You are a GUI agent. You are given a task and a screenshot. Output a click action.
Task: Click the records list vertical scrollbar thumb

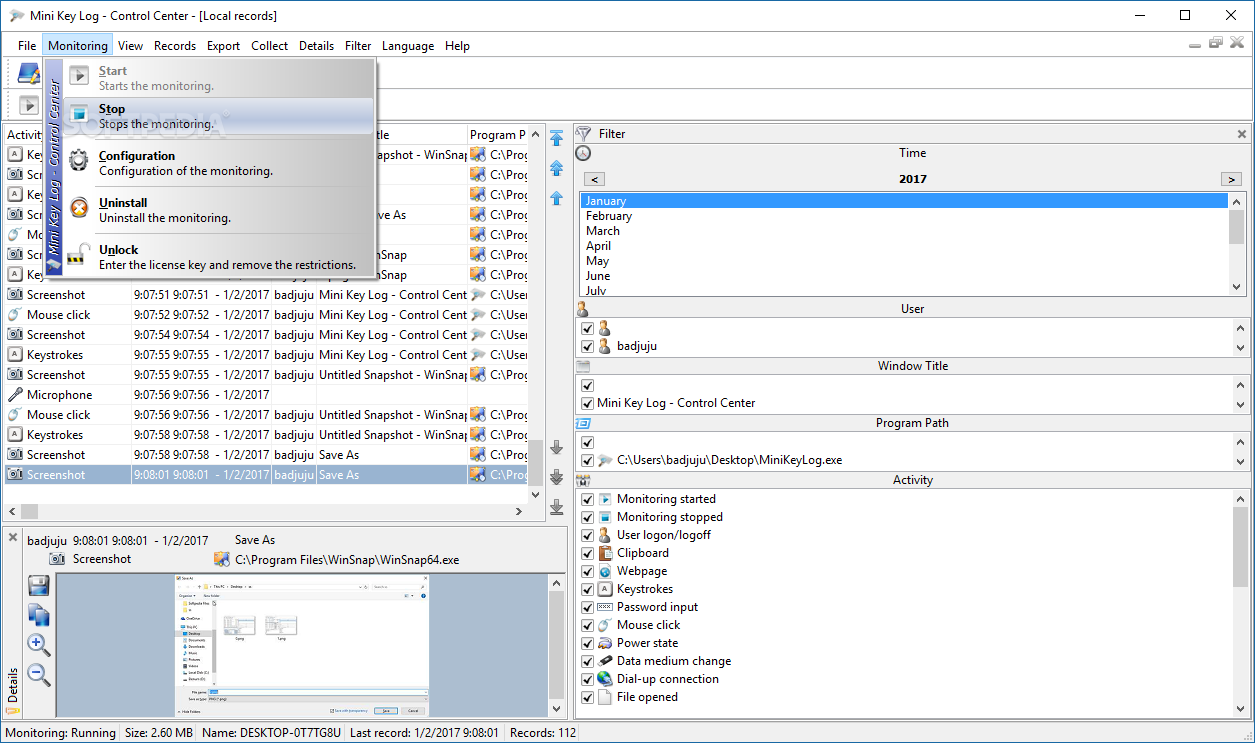click(536, 462)
